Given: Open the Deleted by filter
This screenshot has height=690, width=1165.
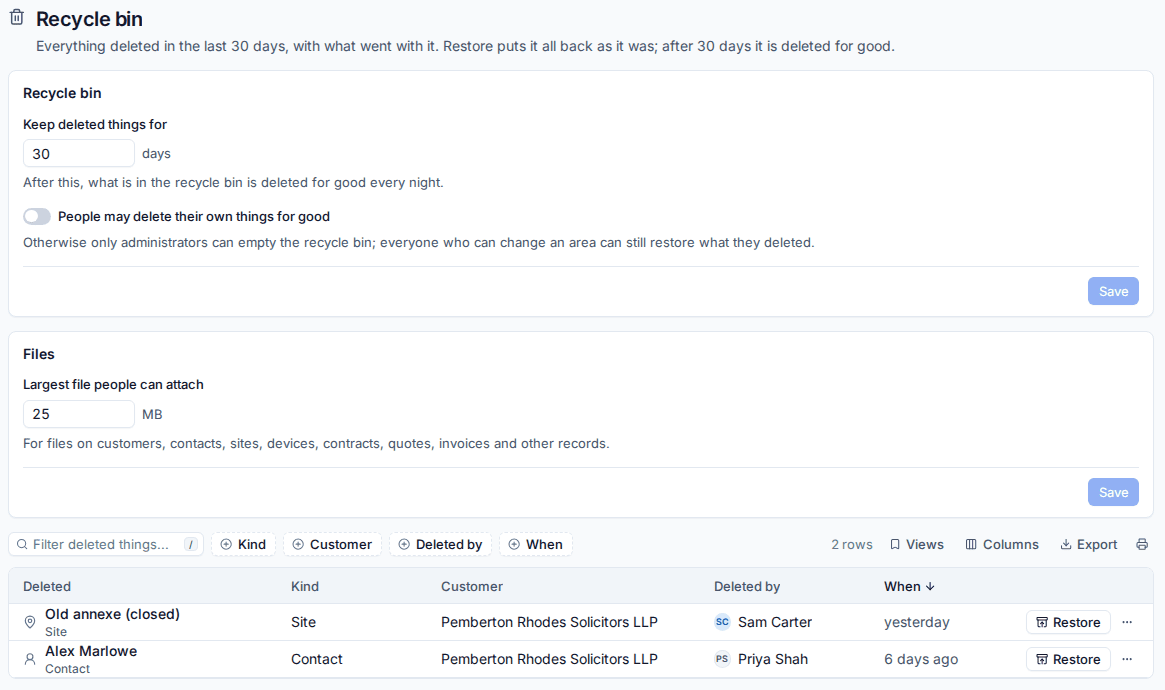Looking at the screenshot, I should coord(441,544).
